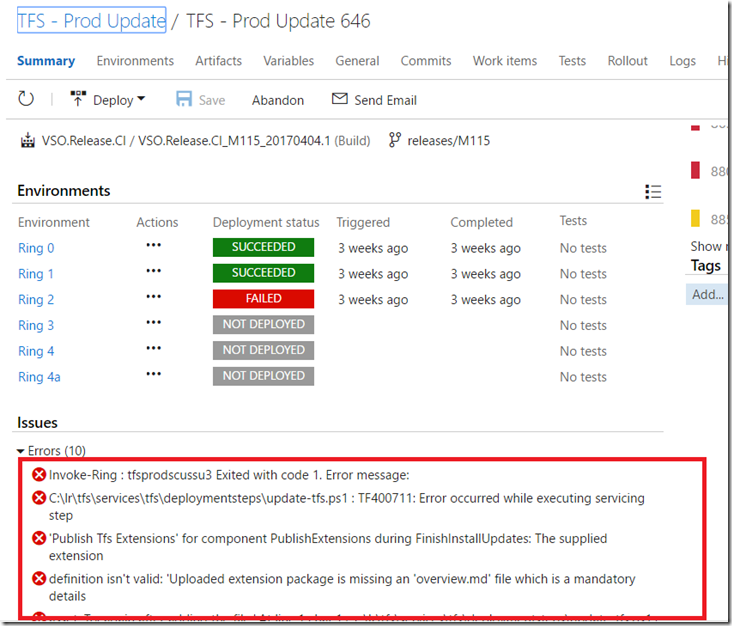Click the Issues section heading
This screenshot has width=732, height=626.
(x=37, y=422)
